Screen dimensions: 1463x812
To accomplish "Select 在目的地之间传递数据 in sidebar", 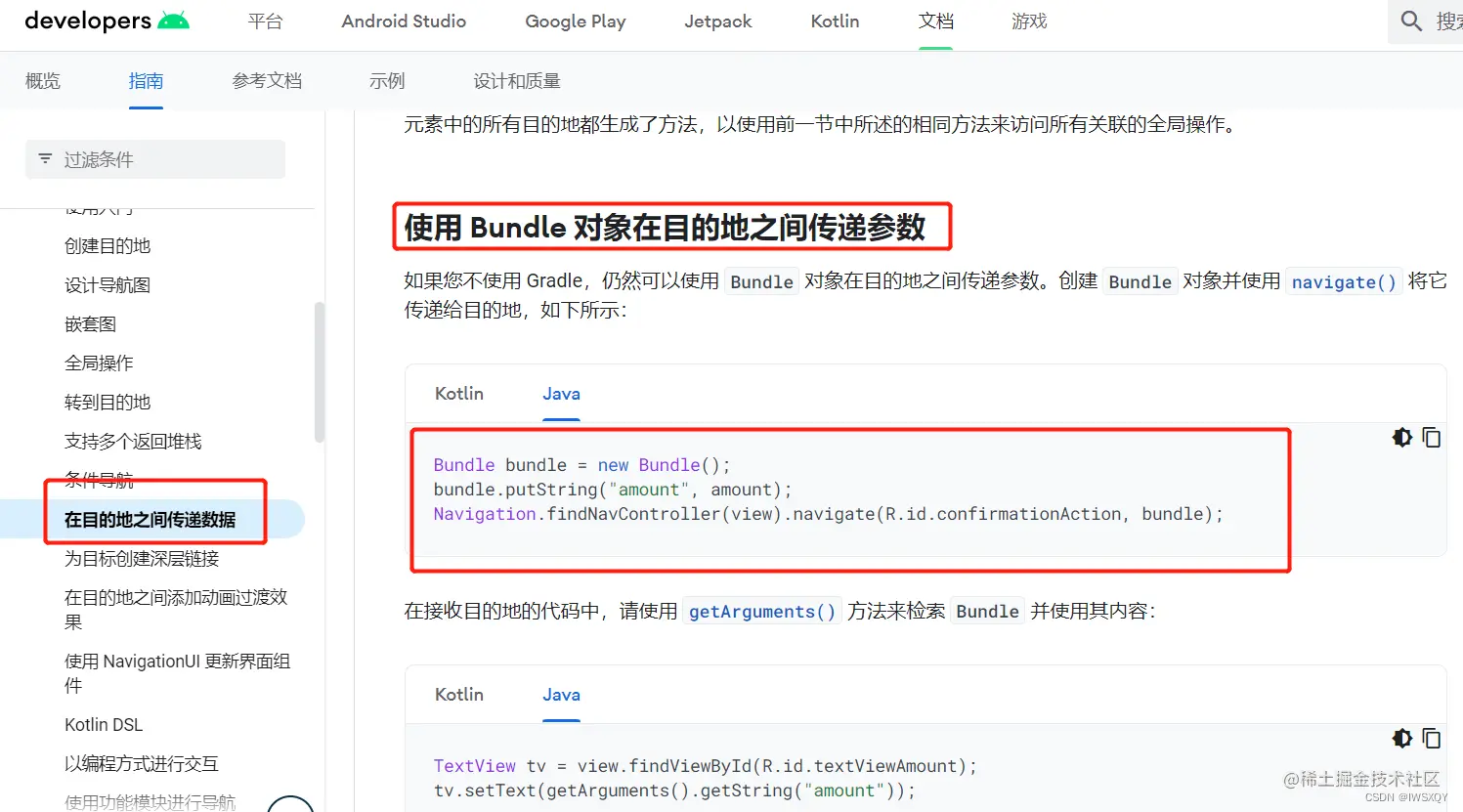I will pos(151,520).
